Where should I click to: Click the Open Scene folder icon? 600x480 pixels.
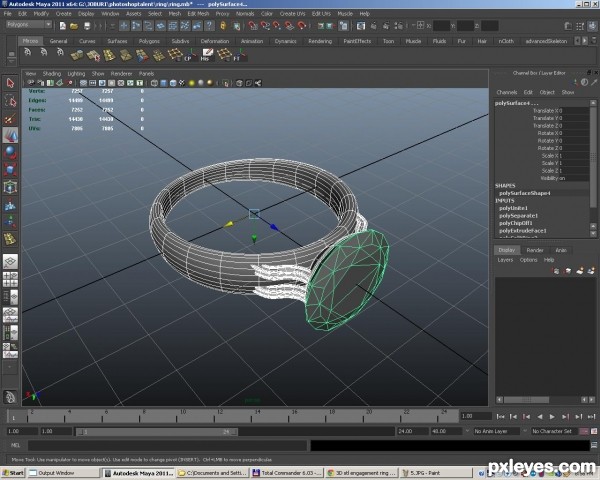[74, 26]
